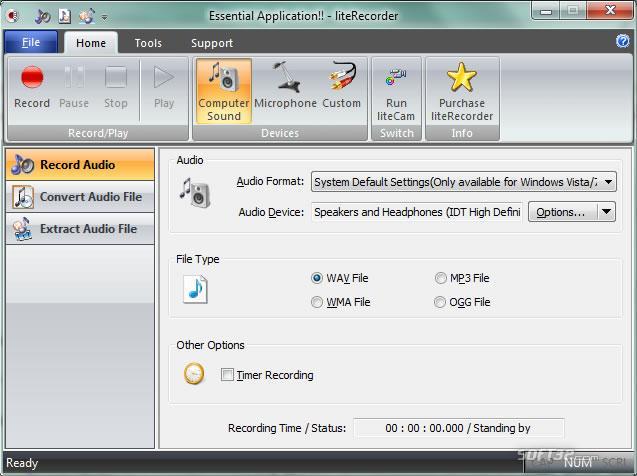This screenshot has height=476, width=637.
Task: Click the Options... button
Action: coord(563,212)
